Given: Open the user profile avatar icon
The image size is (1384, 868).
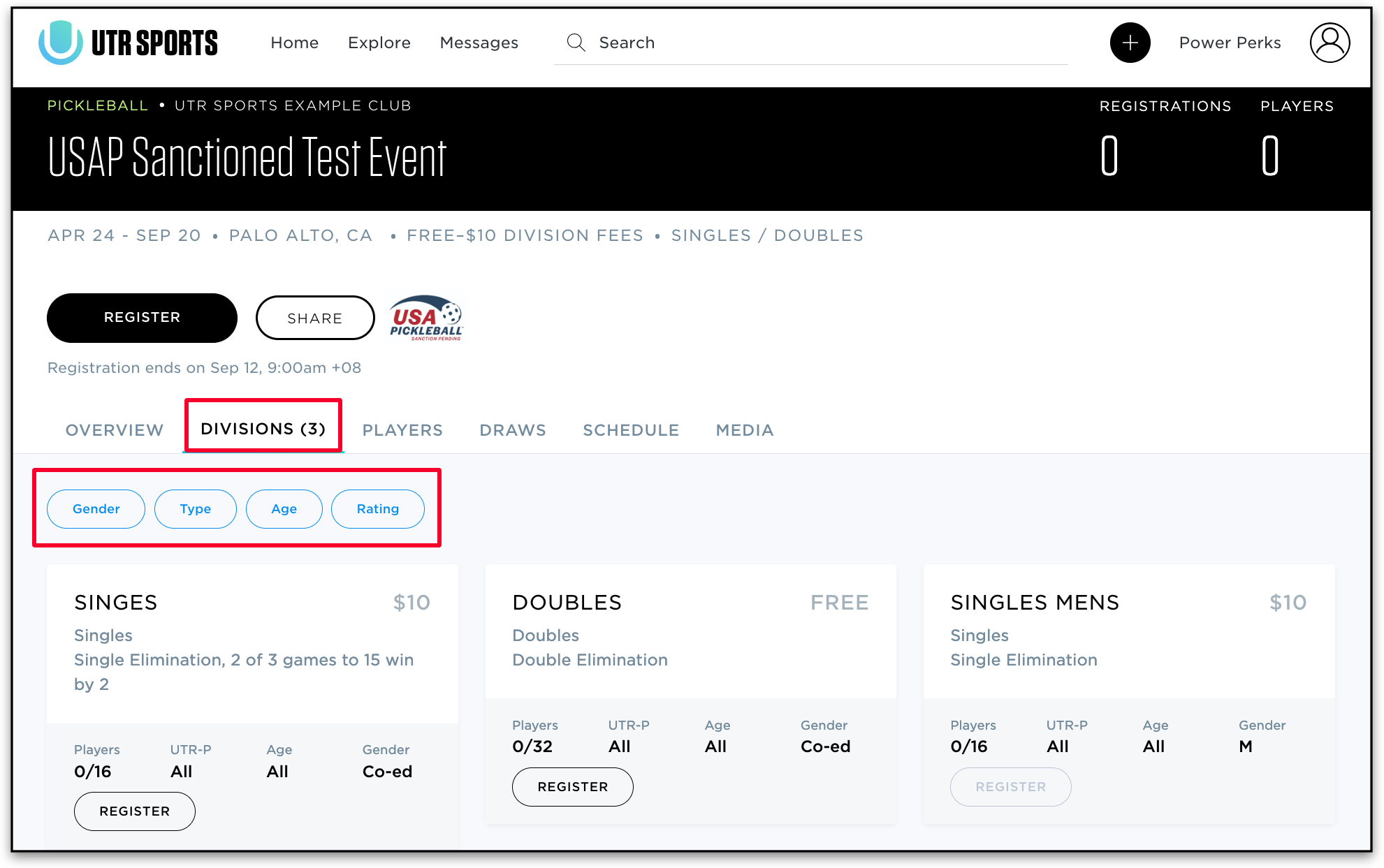Looking at the screenshot, I should point(1329,43).
